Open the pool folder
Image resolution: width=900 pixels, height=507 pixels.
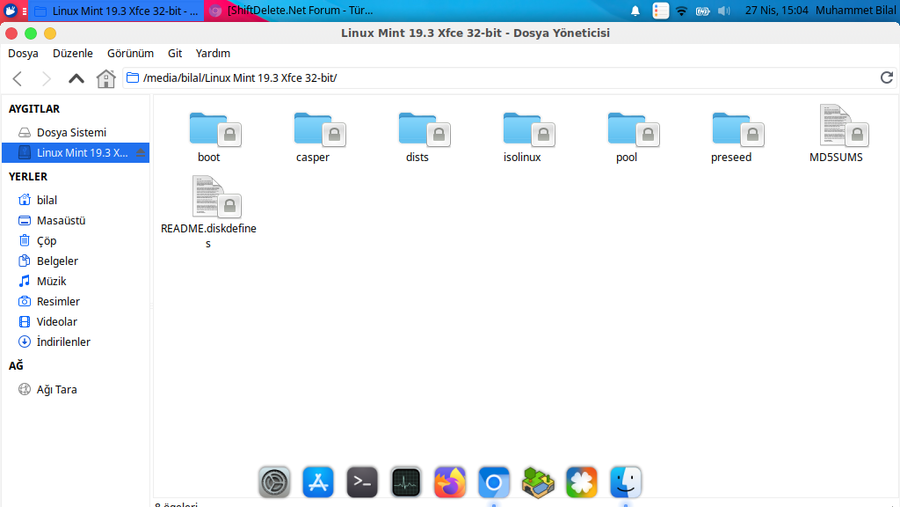(x=627, y=137)
